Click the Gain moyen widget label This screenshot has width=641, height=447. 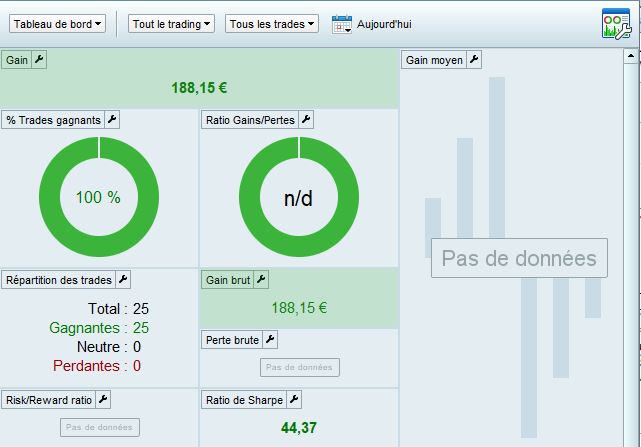point(434,60)
